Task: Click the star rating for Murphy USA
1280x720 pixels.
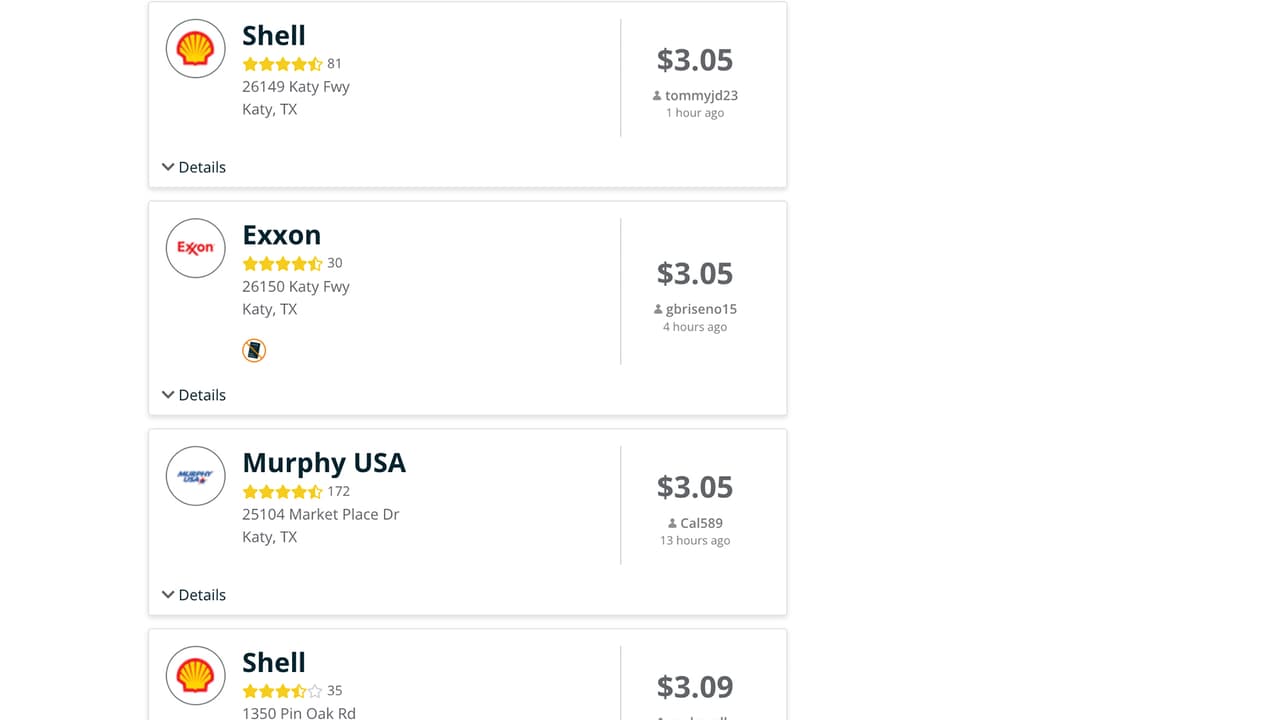Action: (x=282, y=492)
